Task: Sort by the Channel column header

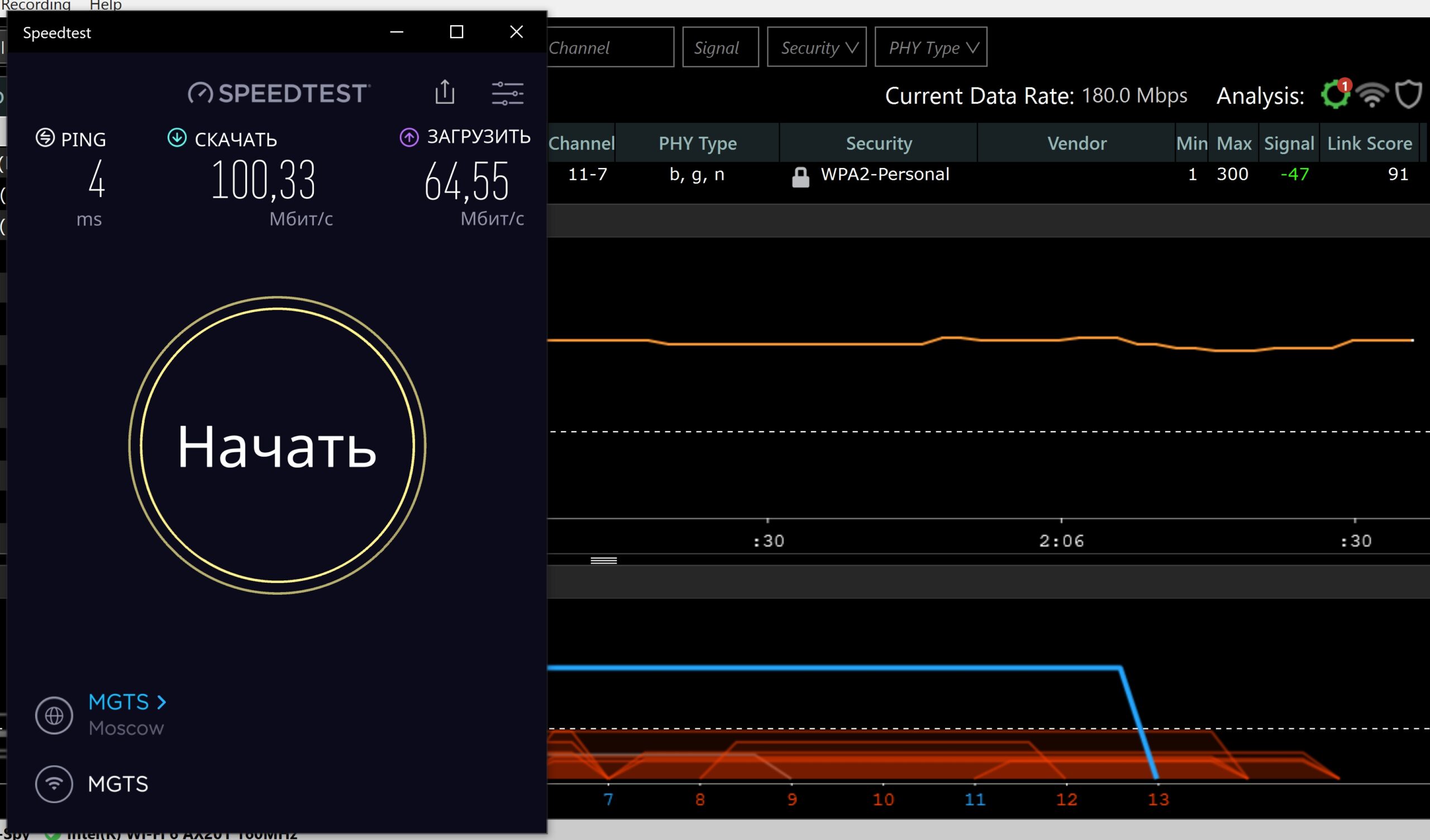Action: 581,143
